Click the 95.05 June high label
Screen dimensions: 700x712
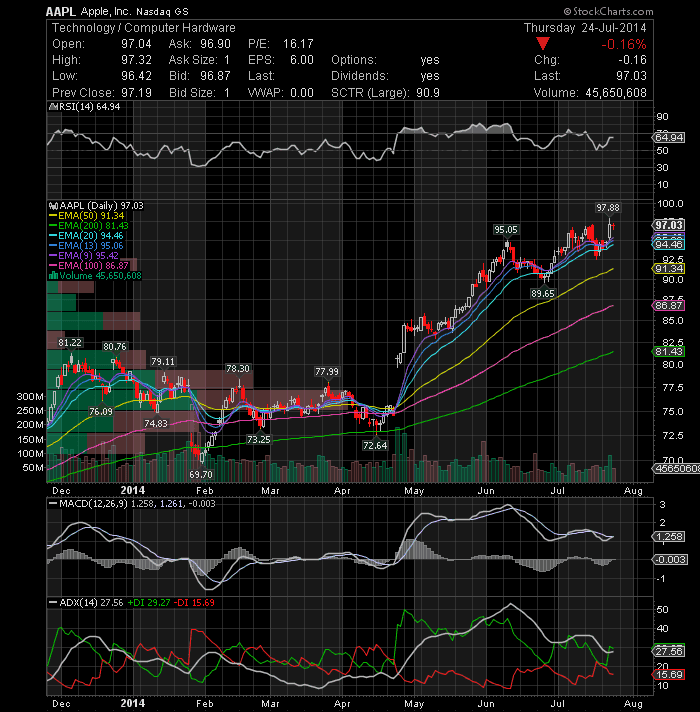(x=506, y=230)
